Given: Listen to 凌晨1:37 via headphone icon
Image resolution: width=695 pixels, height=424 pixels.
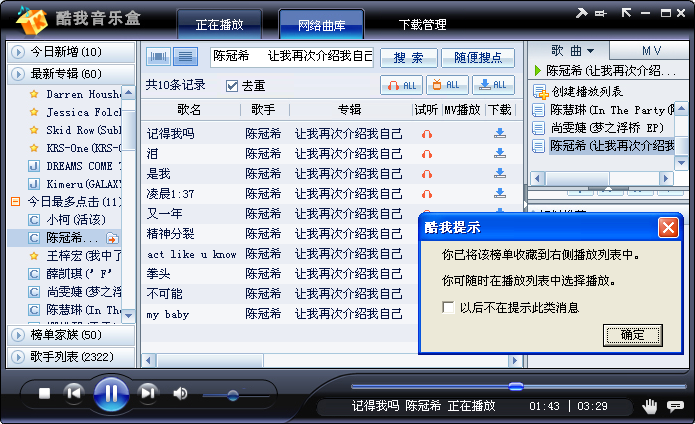Looking at the screenshot, I should (x=427, y=194).
